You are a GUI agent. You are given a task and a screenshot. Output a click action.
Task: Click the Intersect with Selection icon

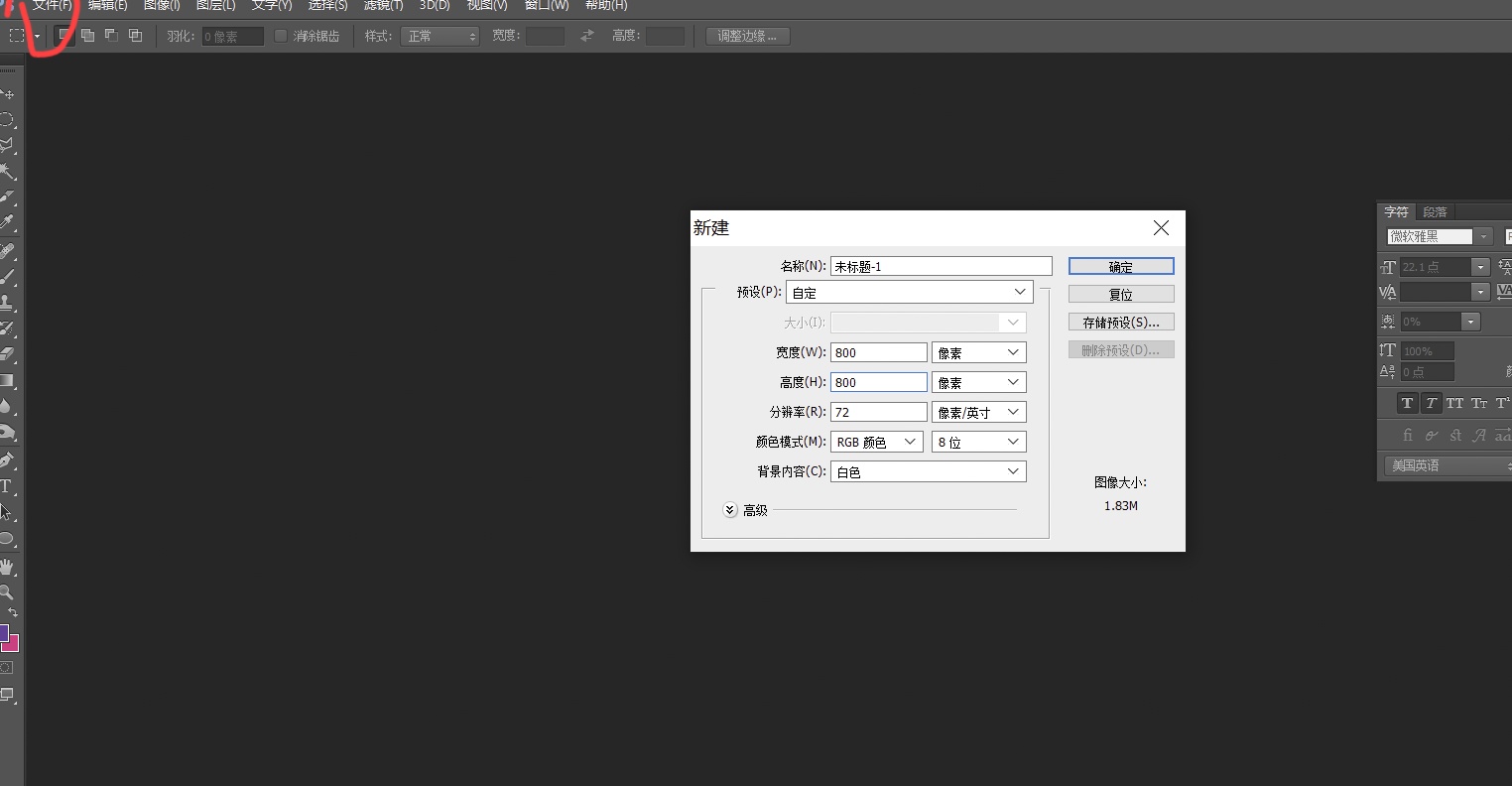click(136, 36)
